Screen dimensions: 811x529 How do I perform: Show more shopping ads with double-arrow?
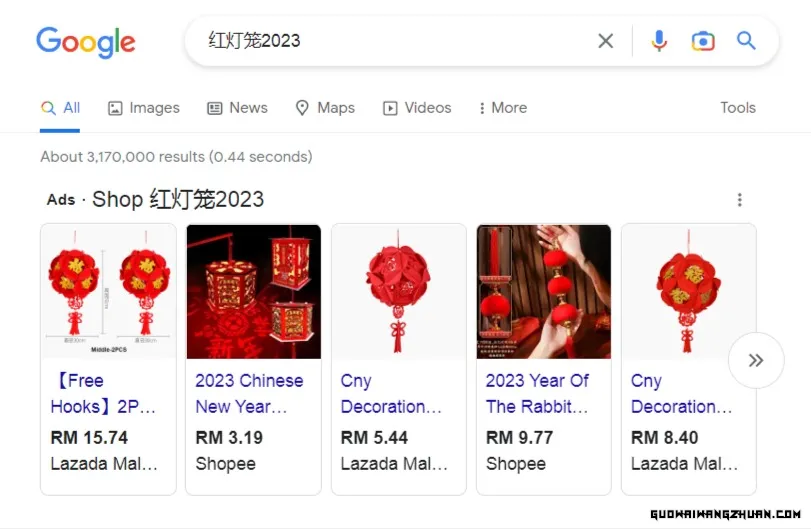point(756,360)
